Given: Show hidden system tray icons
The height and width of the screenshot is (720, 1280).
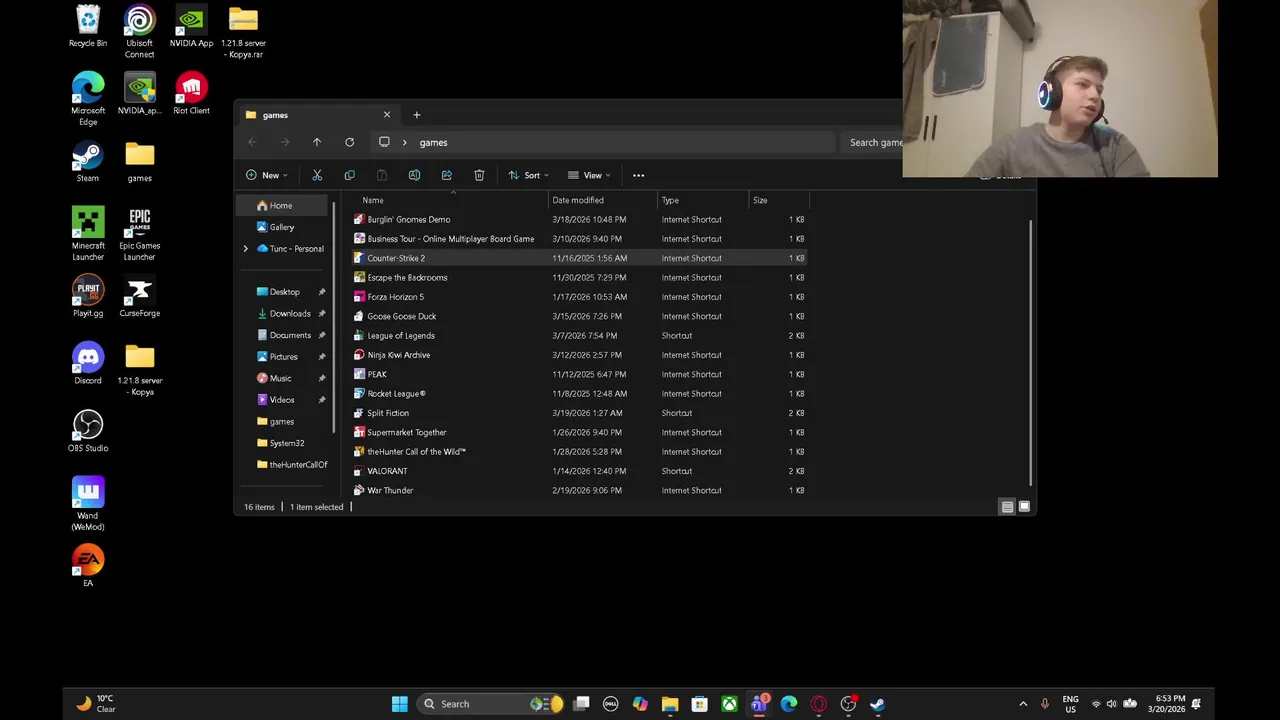Looking at the screenshot, I should [1022, 704].
